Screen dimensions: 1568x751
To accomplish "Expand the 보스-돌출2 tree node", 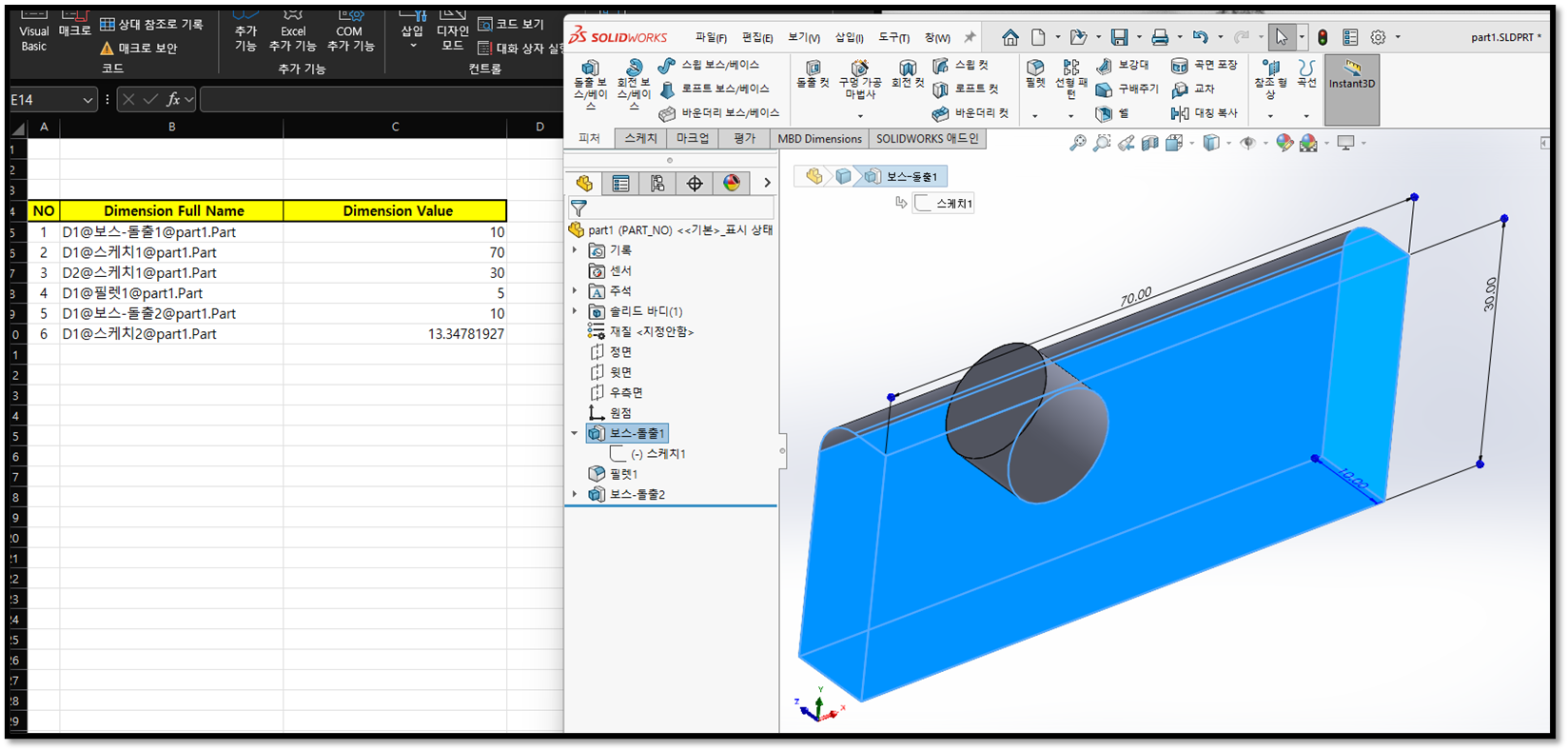I will click(x=575, y=494).
